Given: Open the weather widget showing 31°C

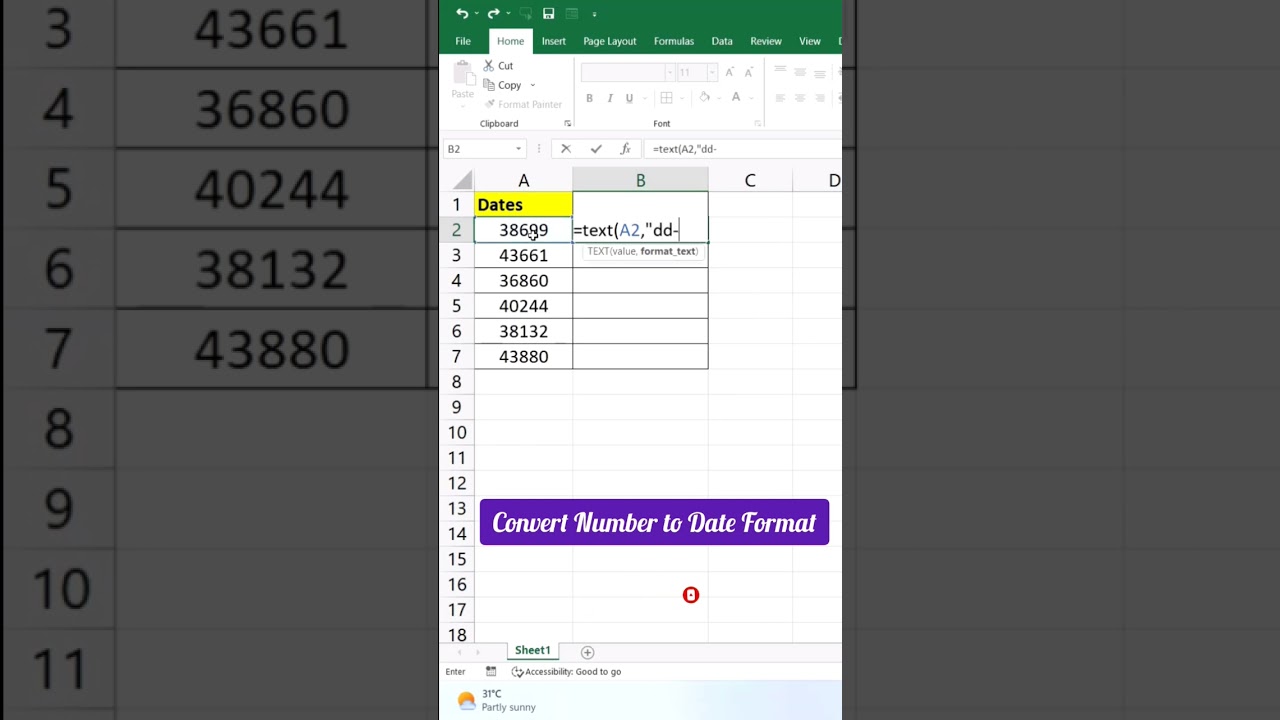Looking at the screenshot, I should click(496, 700).
